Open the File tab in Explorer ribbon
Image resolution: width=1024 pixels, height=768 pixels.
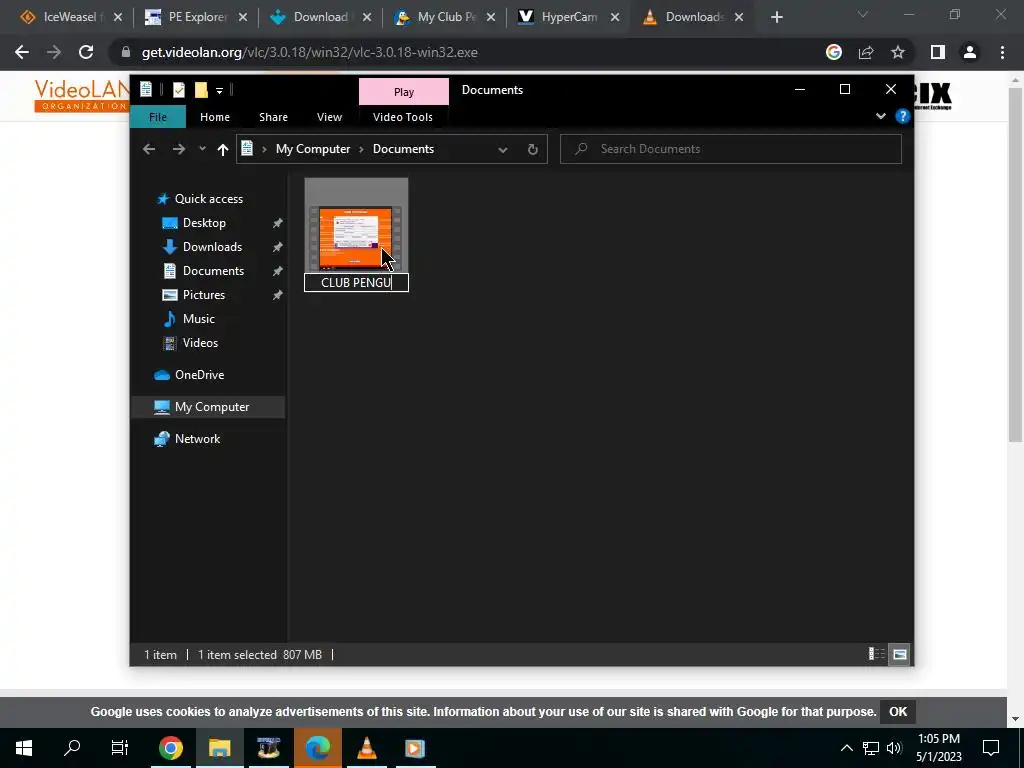[157, 117]
